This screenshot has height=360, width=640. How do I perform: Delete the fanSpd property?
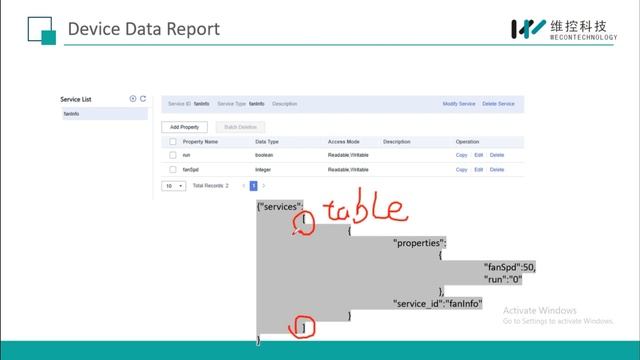(497, 169)
